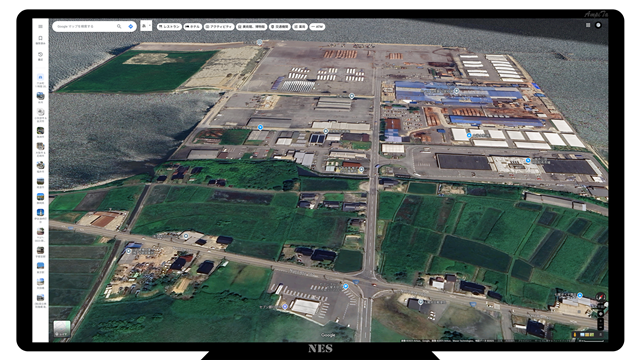Select the ホテル category chip
640x360 pixels.
(x=193, y=27)
